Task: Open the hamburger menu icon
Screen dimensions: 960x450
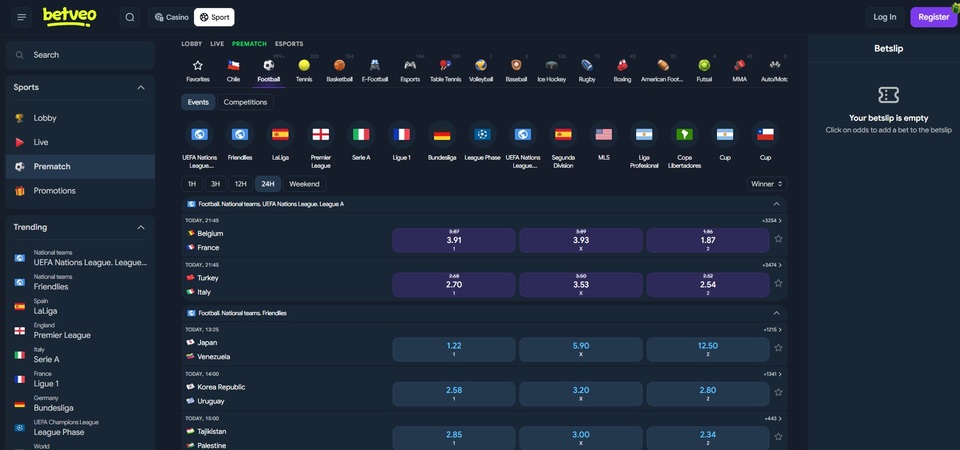Action: click(x=22, y=17)
